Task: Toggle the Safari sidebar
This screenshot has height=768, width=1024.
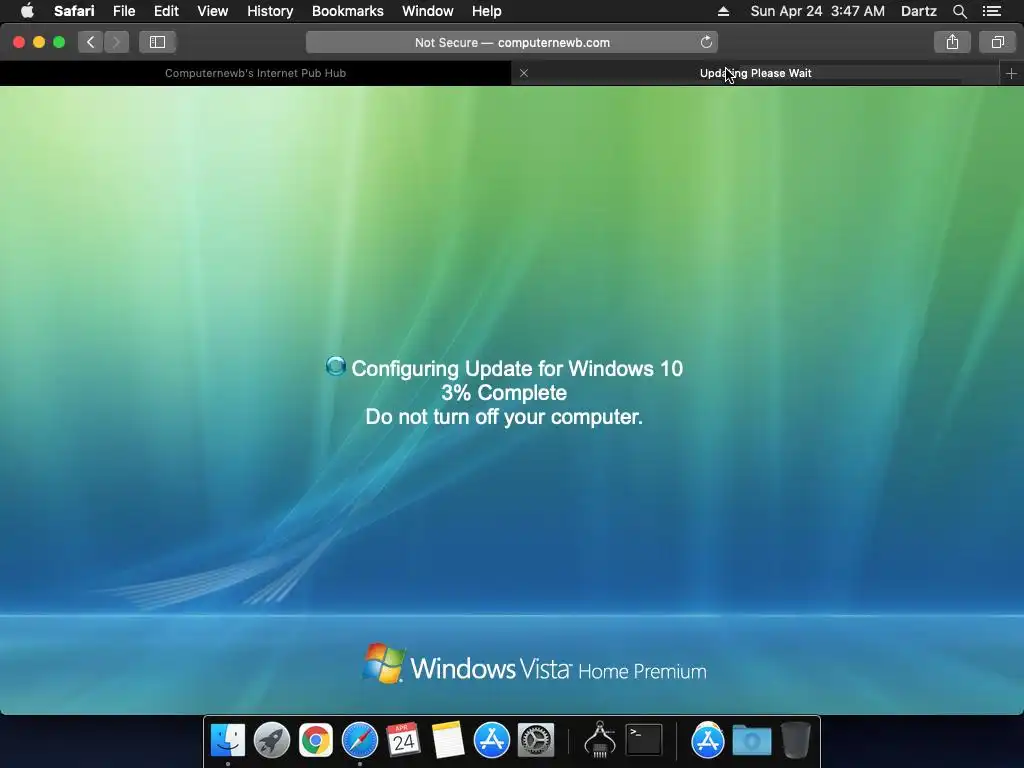Action: coord(157,42)
